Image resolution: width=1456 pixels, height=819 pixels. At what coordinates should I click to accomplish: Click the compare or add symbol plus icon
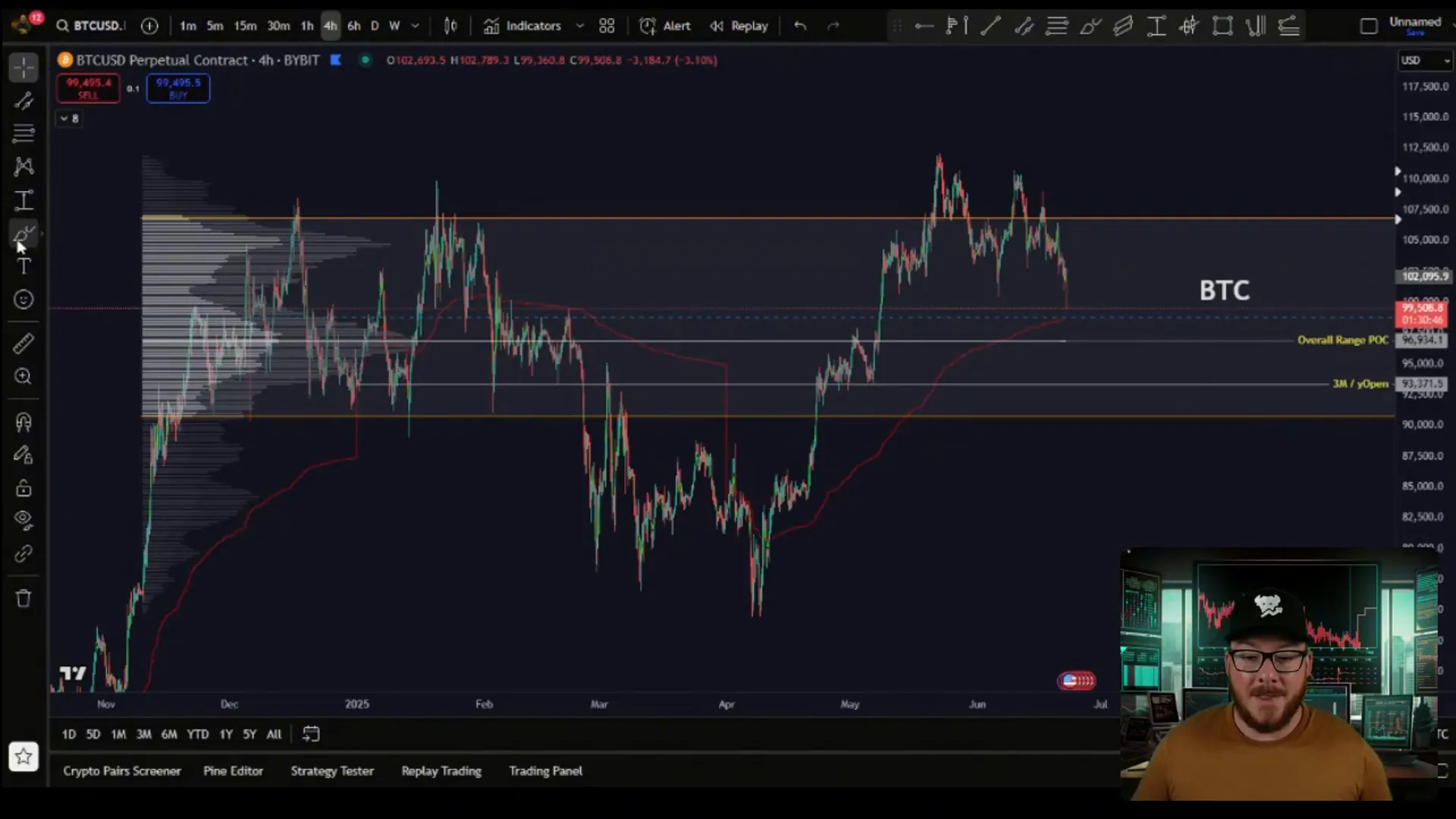pos(149,26)
